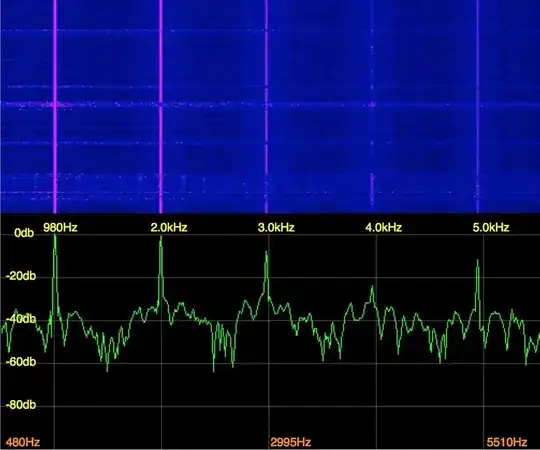Viewport: 540px width, 450px height.
Task: Click the 5.0kHz frequency label
Action: pyautogui.click(x=491, y=228)
